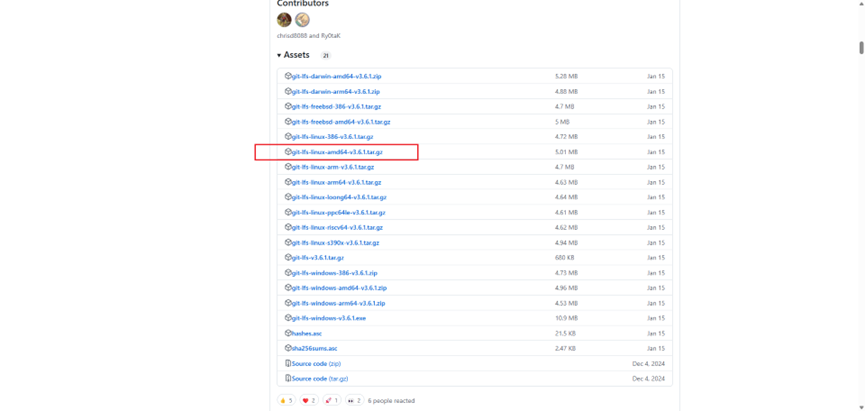Open first contributor avatar chrisd8088
Image resolution: width=865 pixels, height=411 pixels.
(284, 20)
